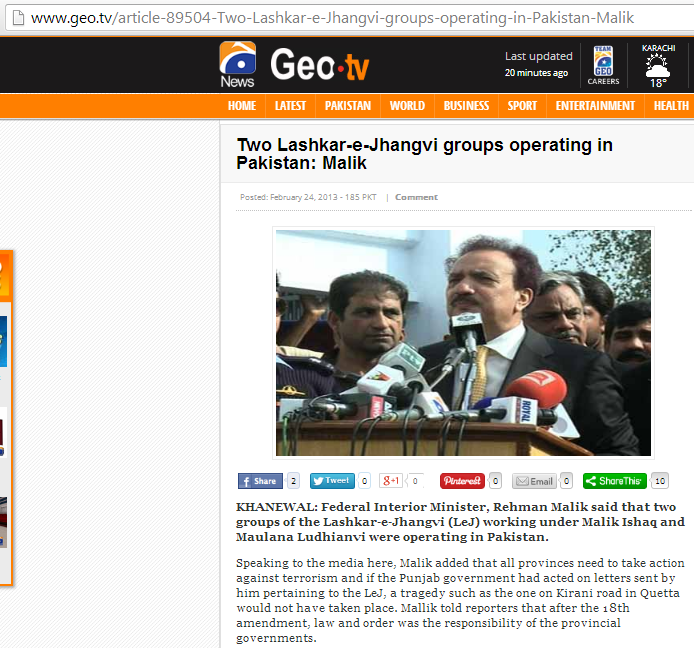Open Team Geo Careers icon
The image size is (694, 648).
point(603,65)
